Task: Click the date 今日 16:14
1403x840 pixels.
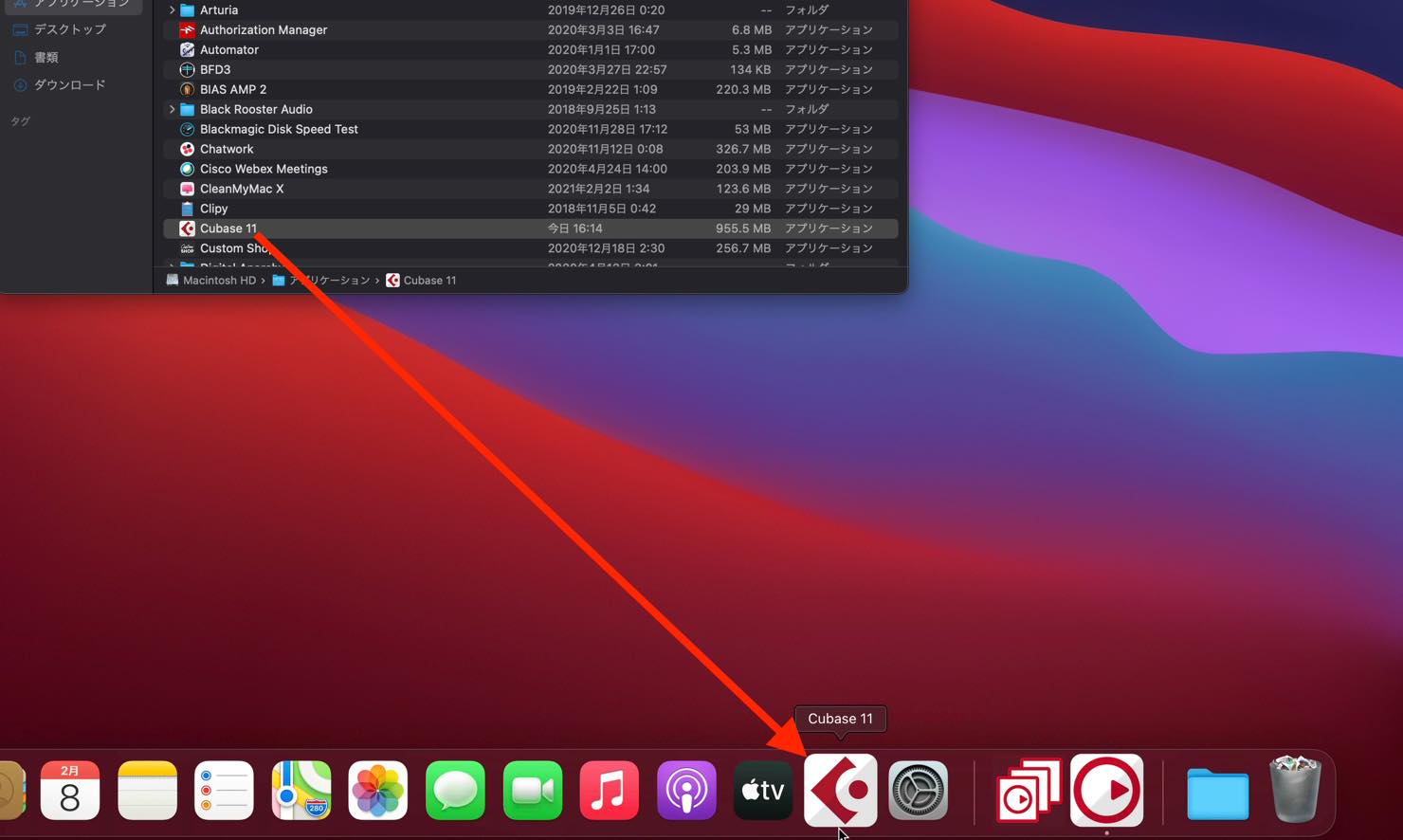Action: click(x=574, y=228)
